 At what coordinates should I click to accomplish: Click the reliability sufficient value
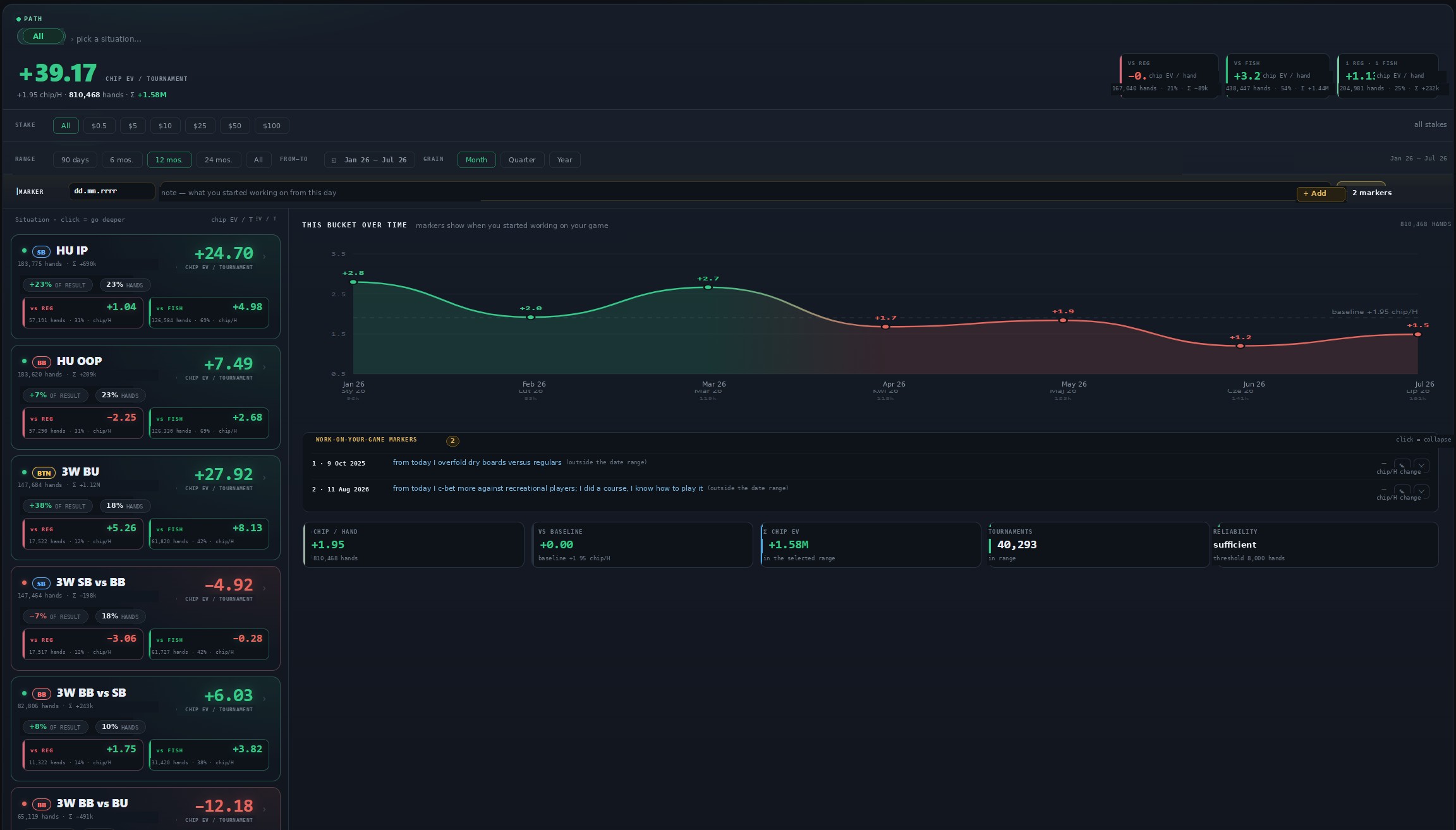click(1235, 544)
